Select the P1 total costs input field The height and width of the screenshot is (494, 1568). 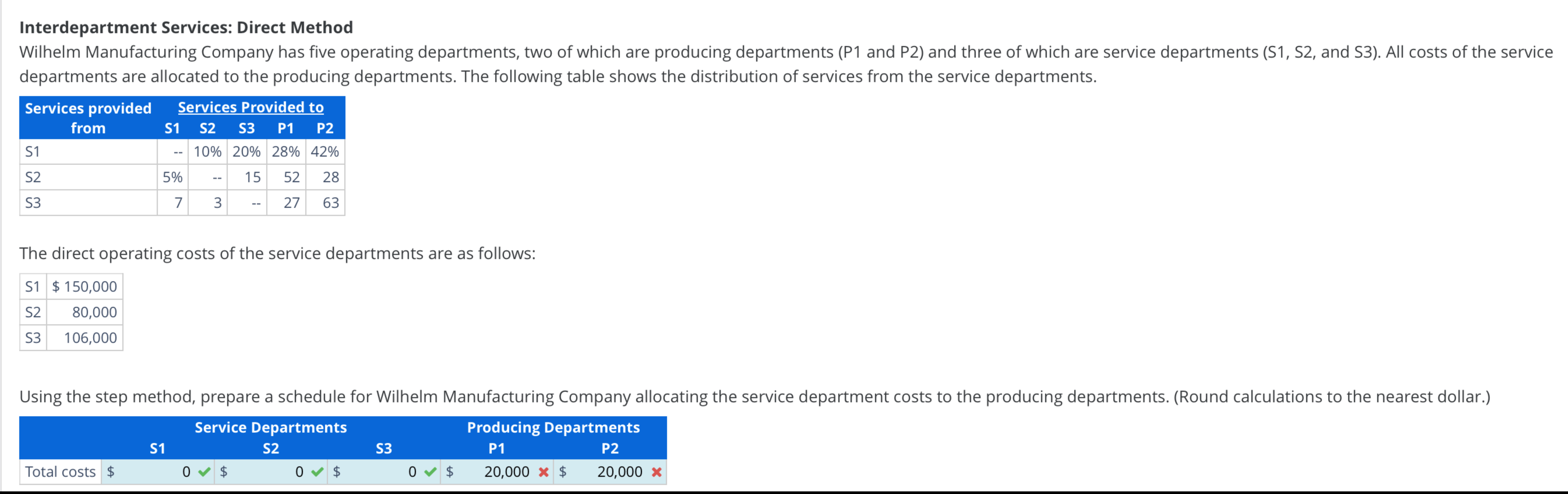pos(499,472)
